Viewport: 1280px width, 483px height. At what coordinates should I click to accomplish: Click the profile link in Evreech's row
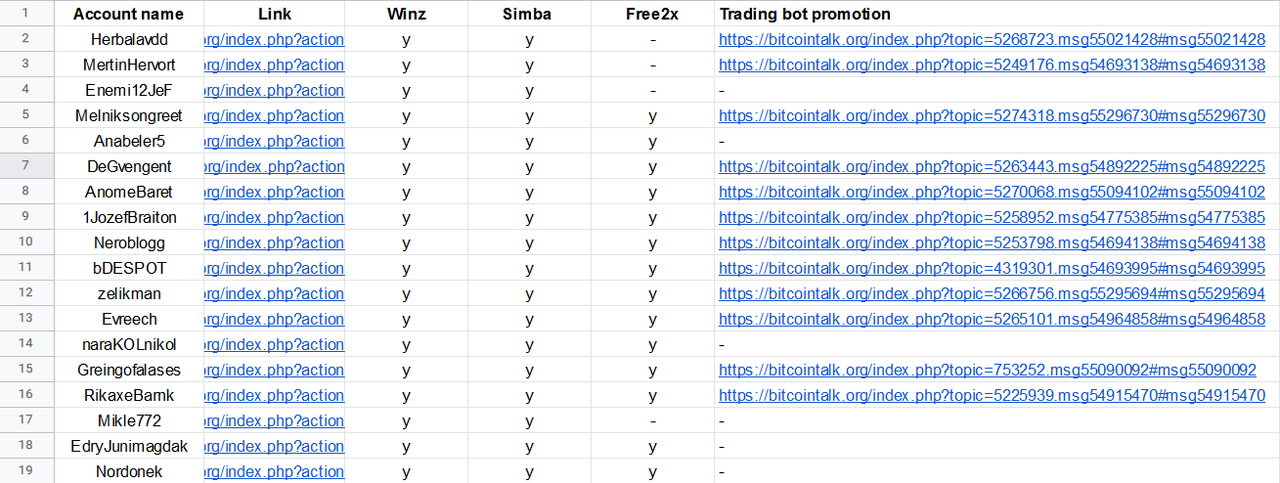click(x=274, y=319)
